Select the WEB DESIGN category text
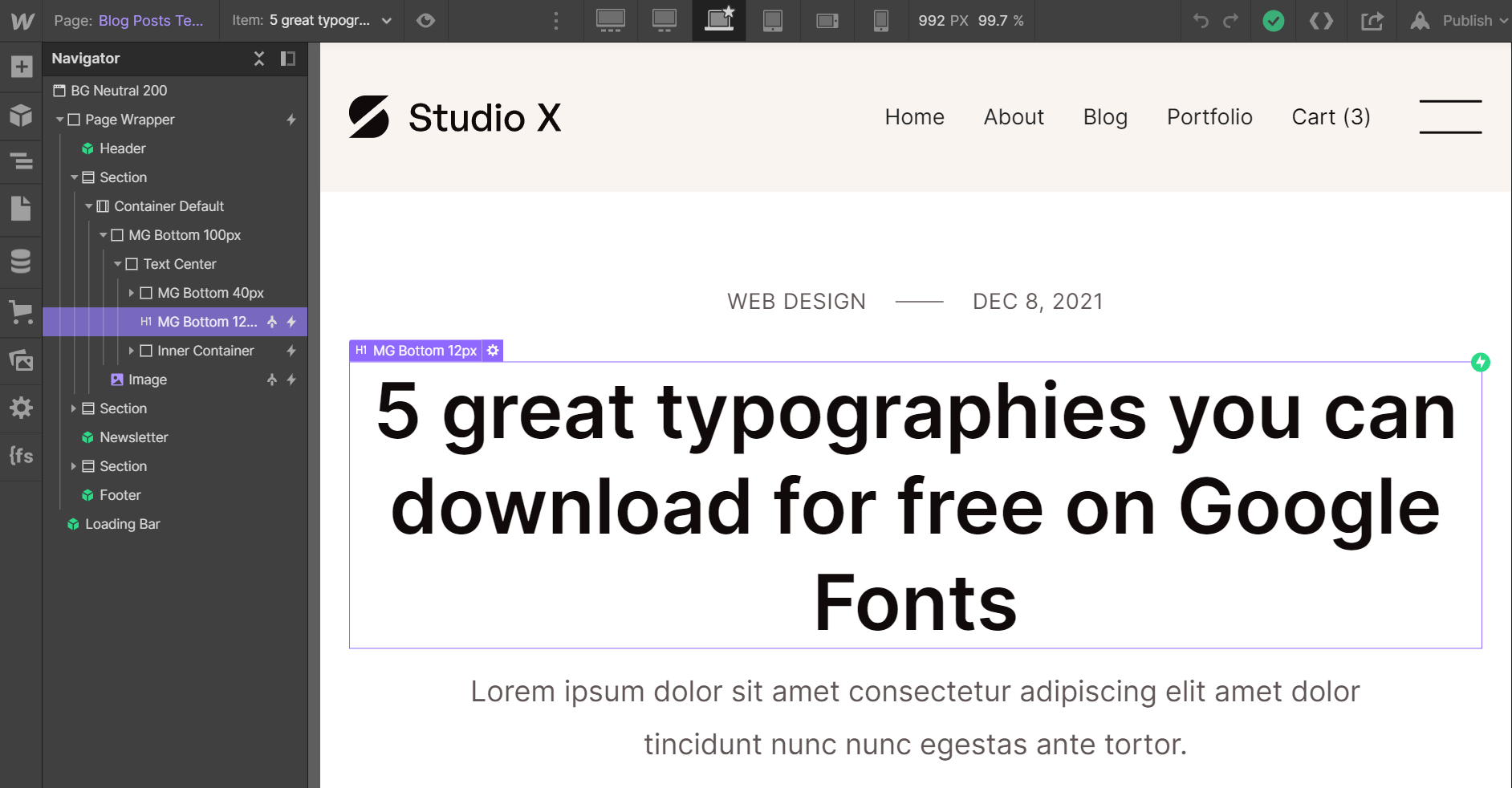The height and width of the screenshot is (788, 1512). [x=796, y=302]
